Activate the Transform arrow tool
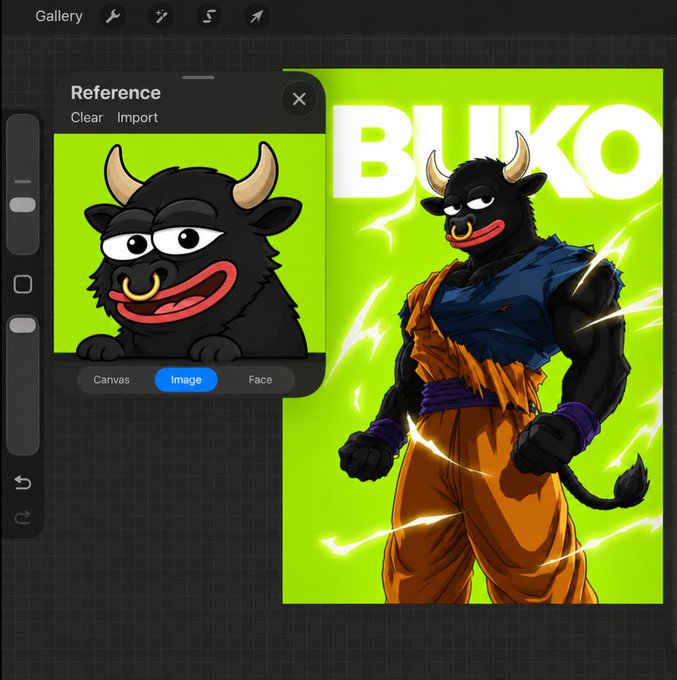Viewport: 677px width, 680px height. [257, 17]
